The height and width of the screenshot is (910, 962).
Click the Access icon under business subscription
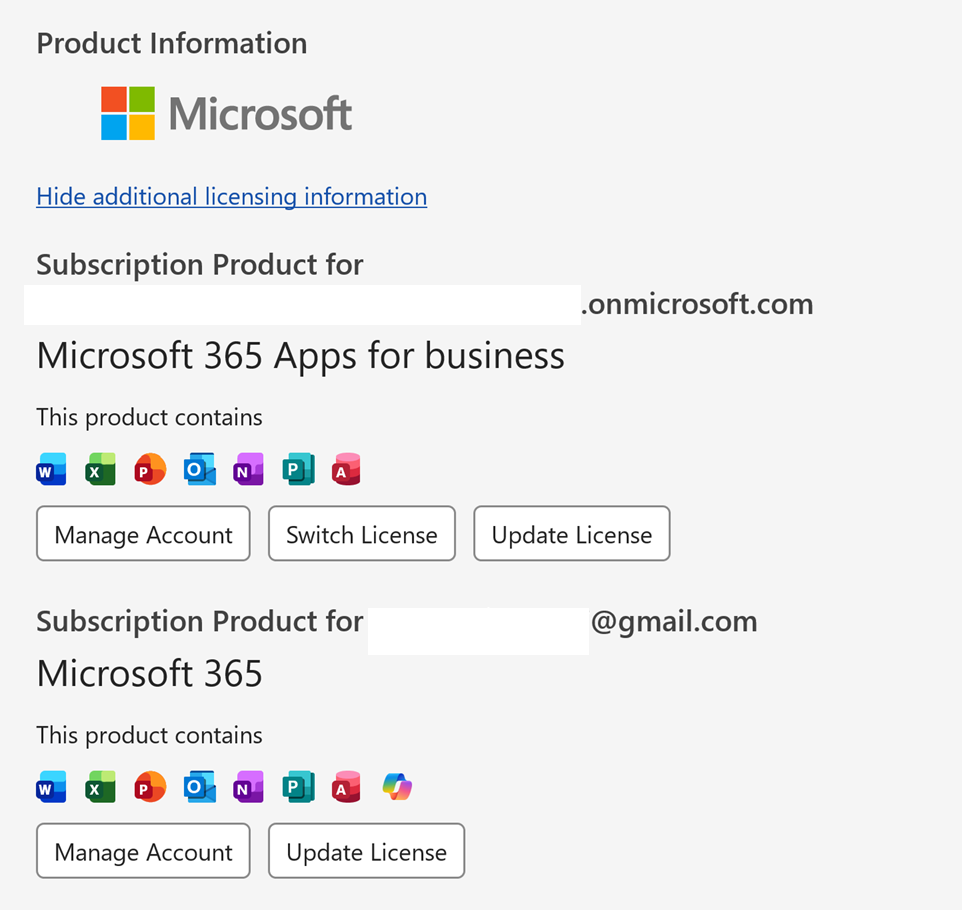[x=347, y=469]
